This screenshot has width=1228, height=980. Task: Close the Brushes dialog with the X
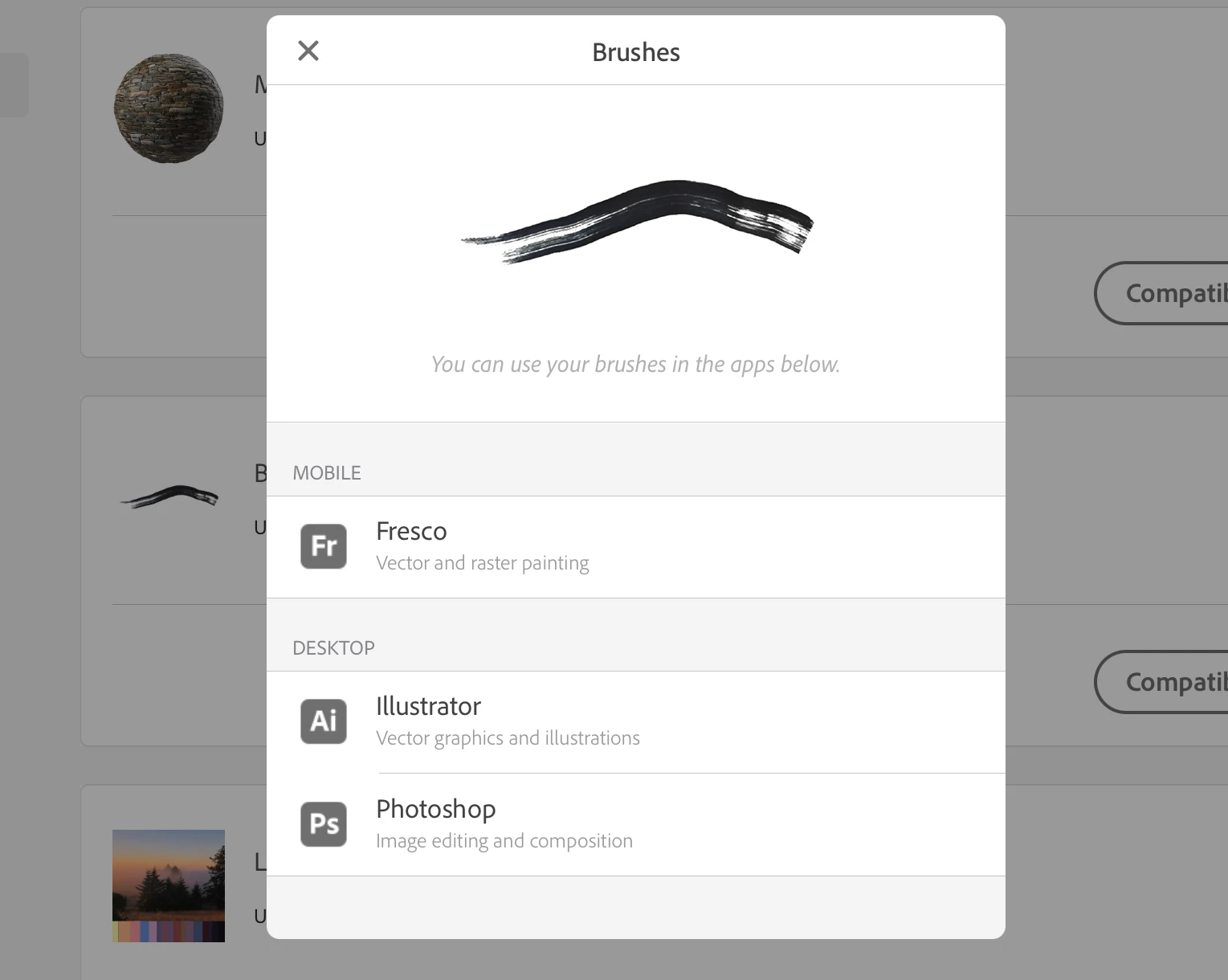point(308,51)
